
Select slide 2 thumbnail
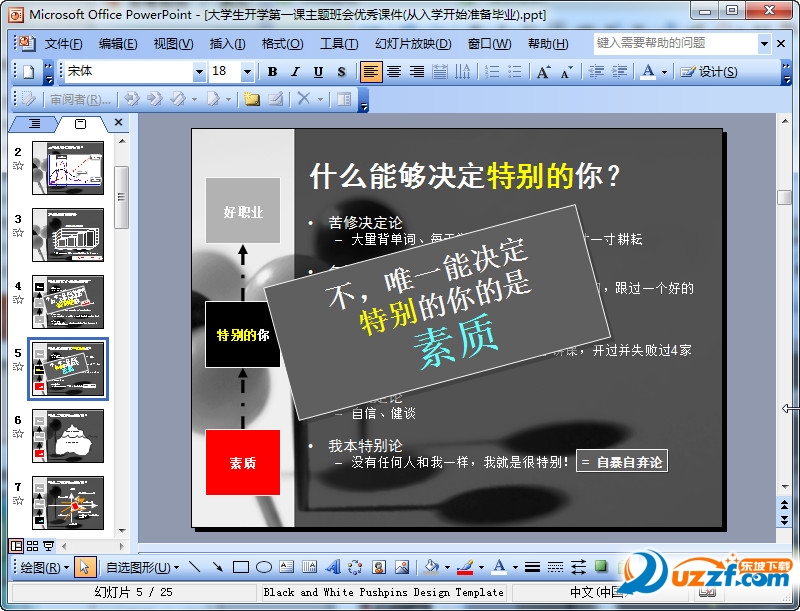pyautogui.click(x=68, y=168)
